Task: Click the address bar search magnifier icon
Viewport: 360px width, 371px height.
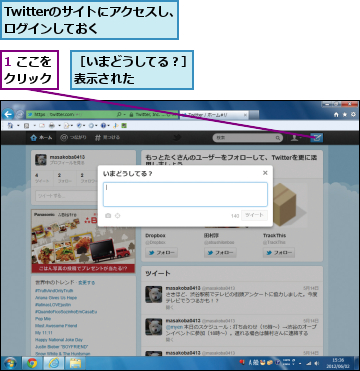Action: pos(119,115)
